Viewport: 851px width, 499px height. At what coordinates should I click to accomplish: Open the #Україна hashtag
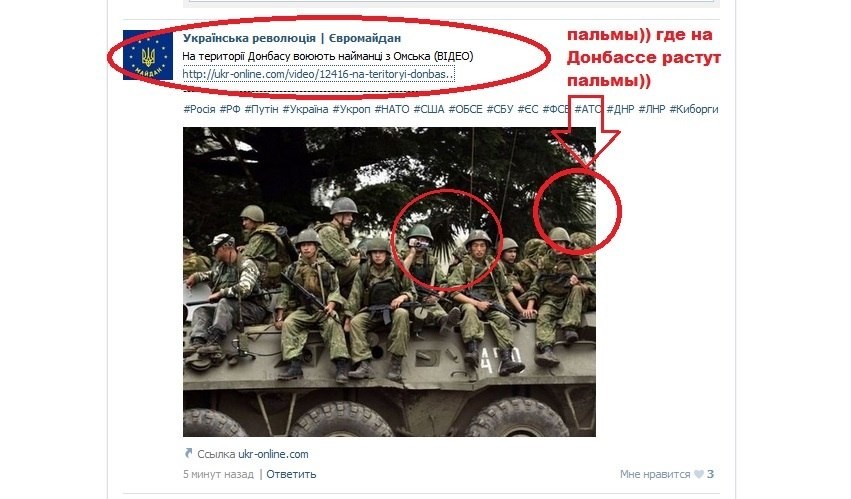tap(305, 109)
